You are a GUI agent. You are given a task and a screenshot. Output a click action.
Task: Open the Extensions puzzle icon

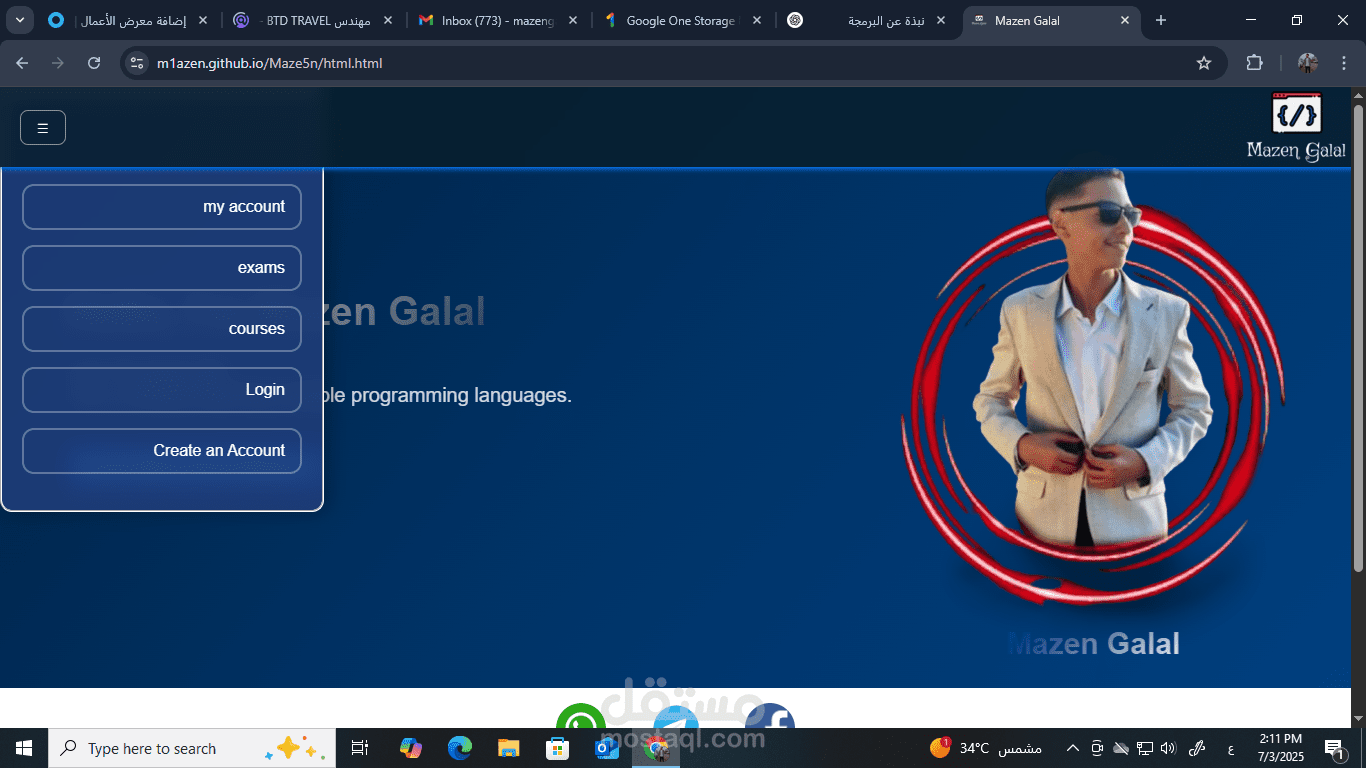(x=1254, y=63)
